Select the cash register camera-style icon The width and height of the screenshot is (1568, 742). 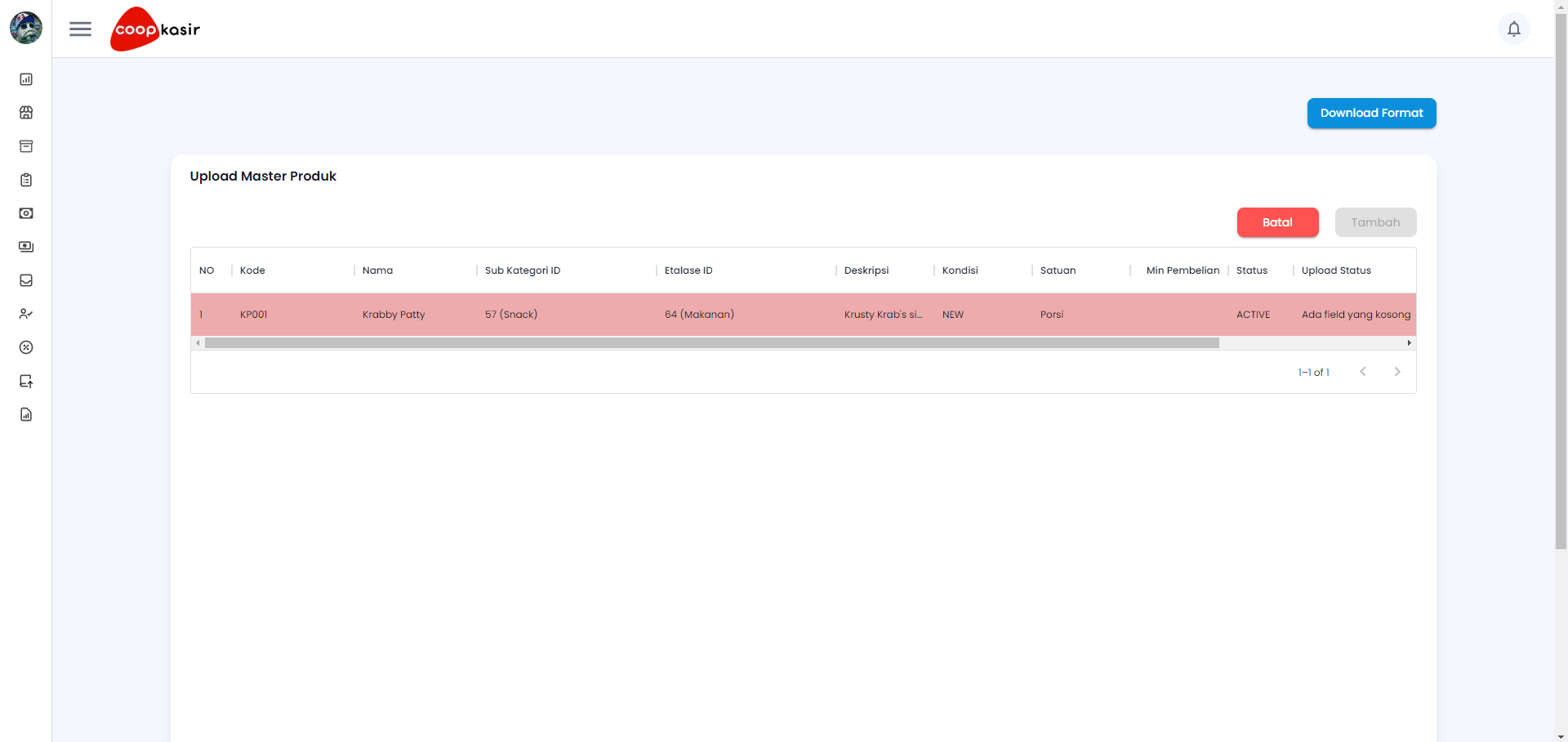pos(26,213)
